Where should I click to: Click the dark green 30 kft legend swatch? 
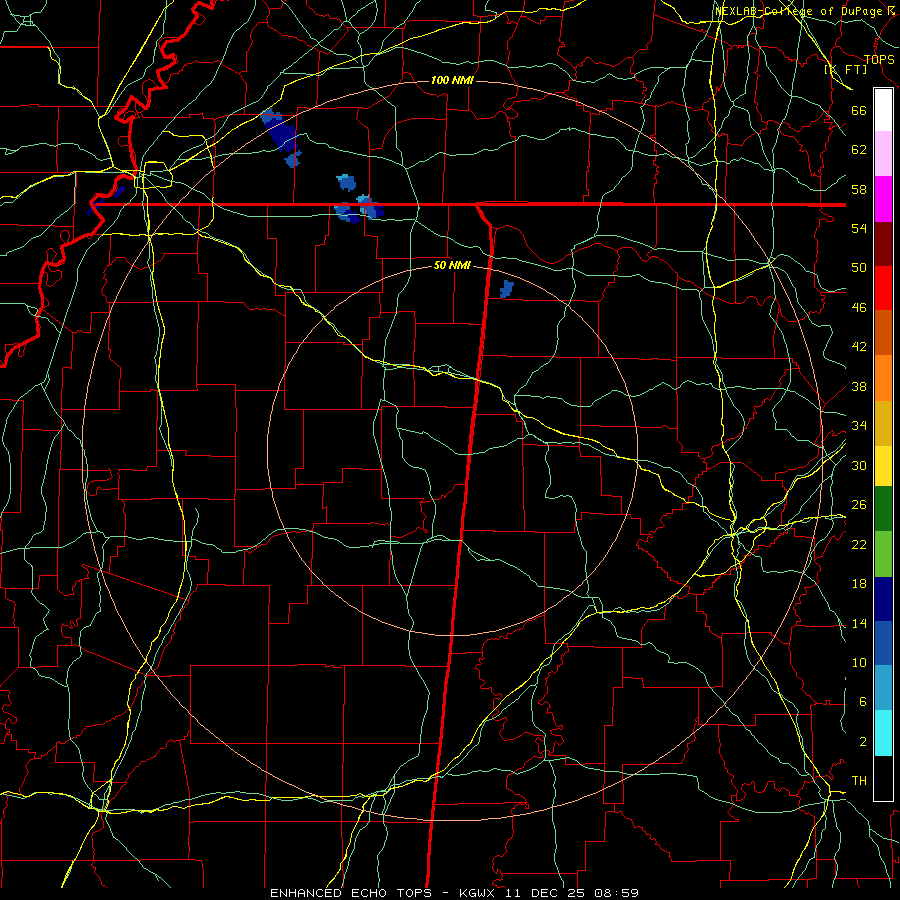click(x=883, y=509)
